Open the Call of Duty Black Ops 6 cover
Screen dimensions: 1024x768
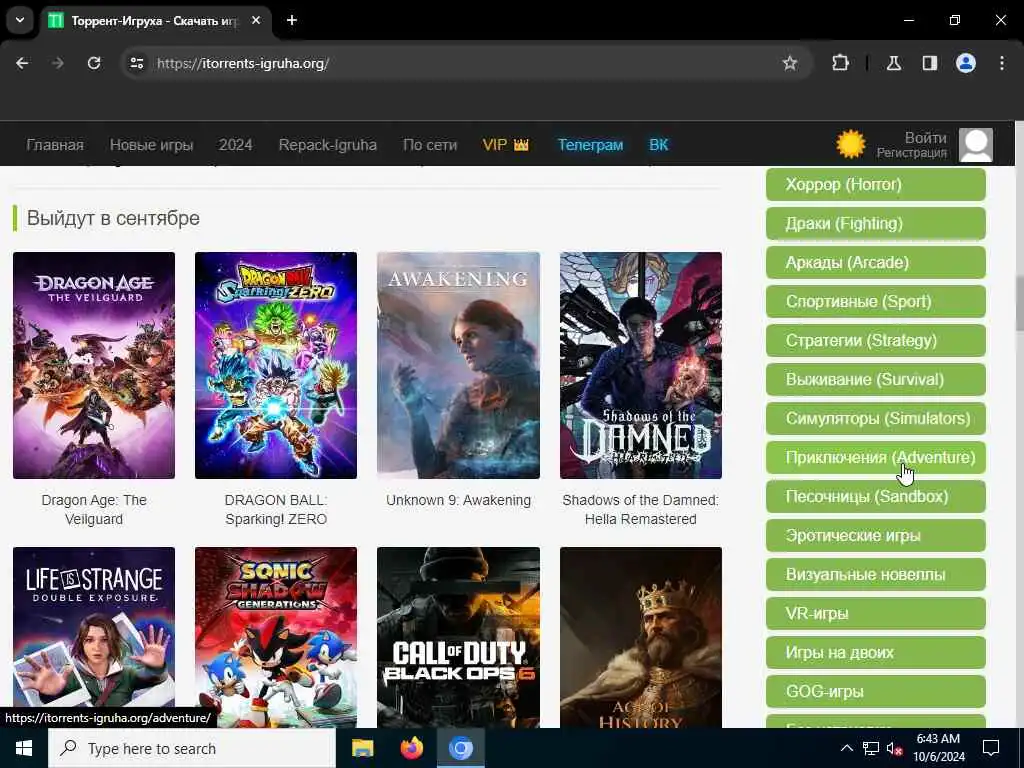point(458,637)
